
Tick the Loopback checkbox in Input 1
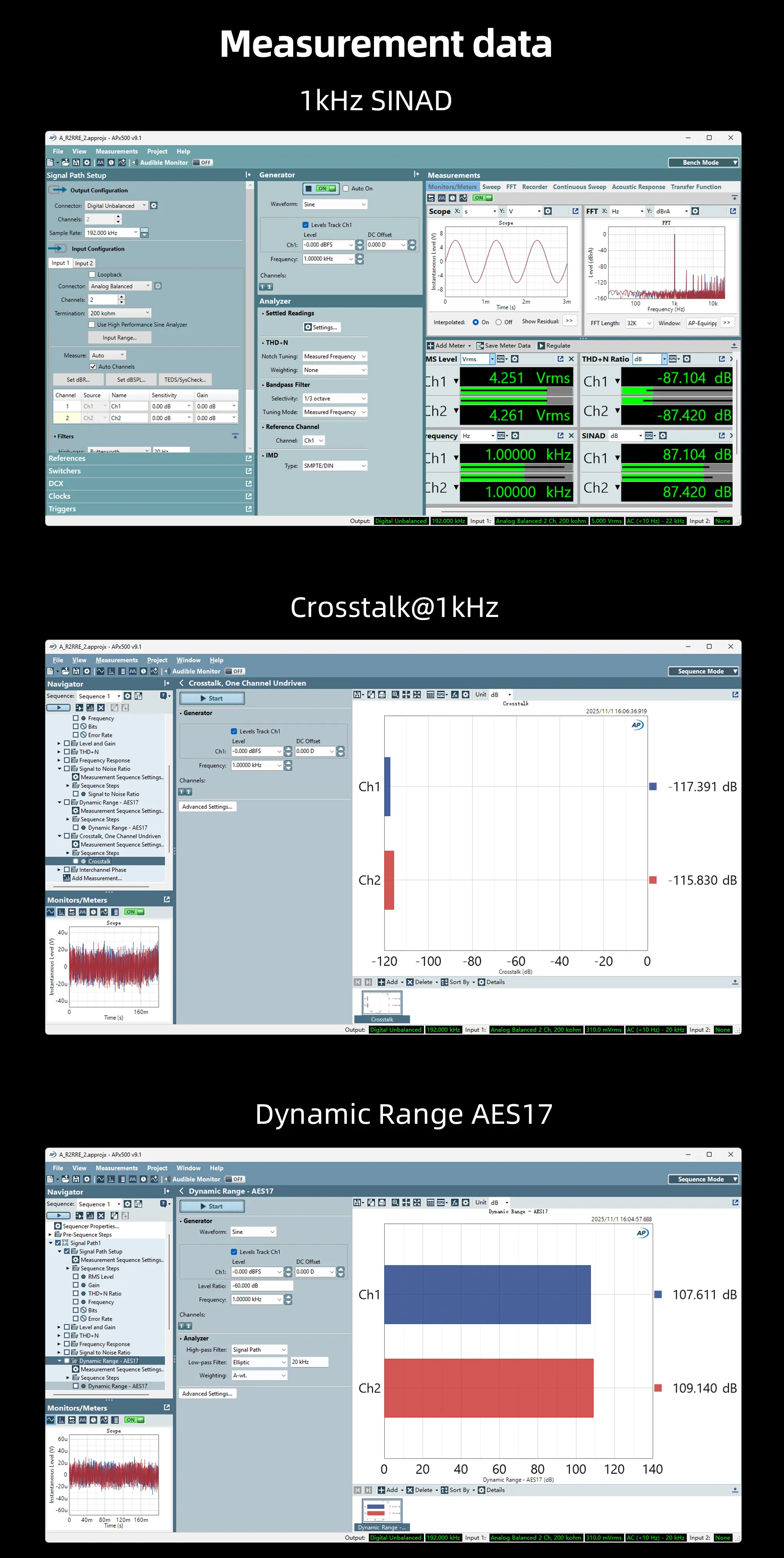point(93,275)
